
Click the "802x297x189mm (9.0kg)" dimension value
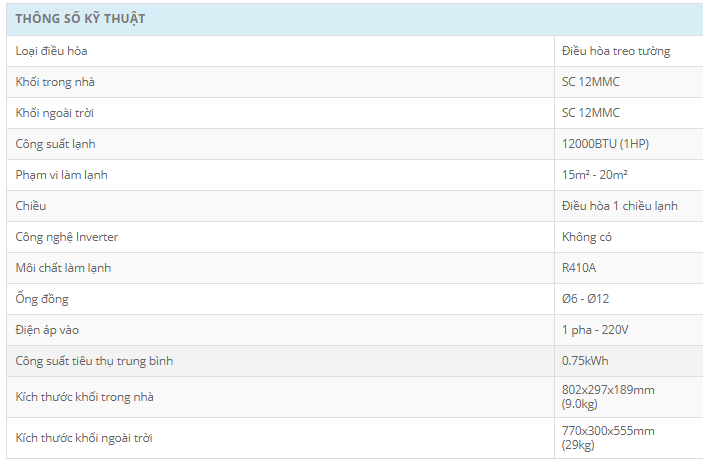tap(608, 397)
